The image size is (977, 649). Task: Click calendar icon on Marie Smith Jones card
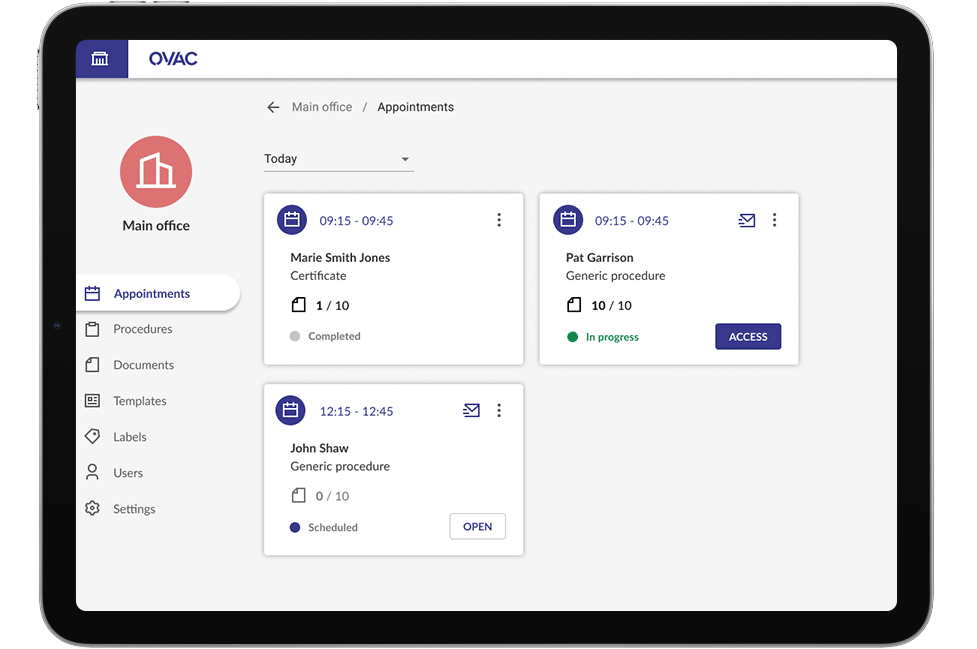[x=291, y=220]
